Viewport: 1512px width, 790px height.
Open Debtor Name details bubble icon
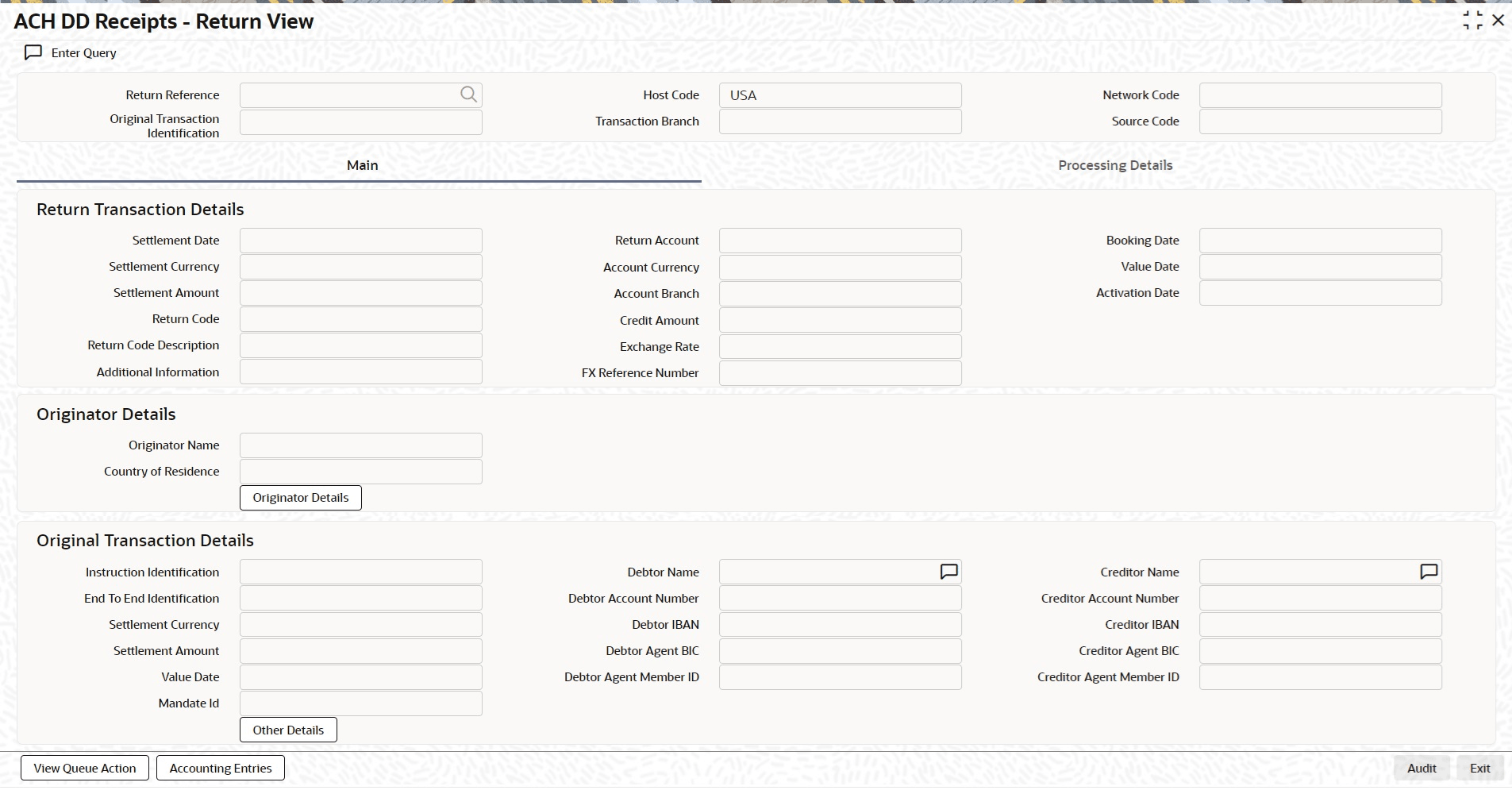(x=948, y=572)
